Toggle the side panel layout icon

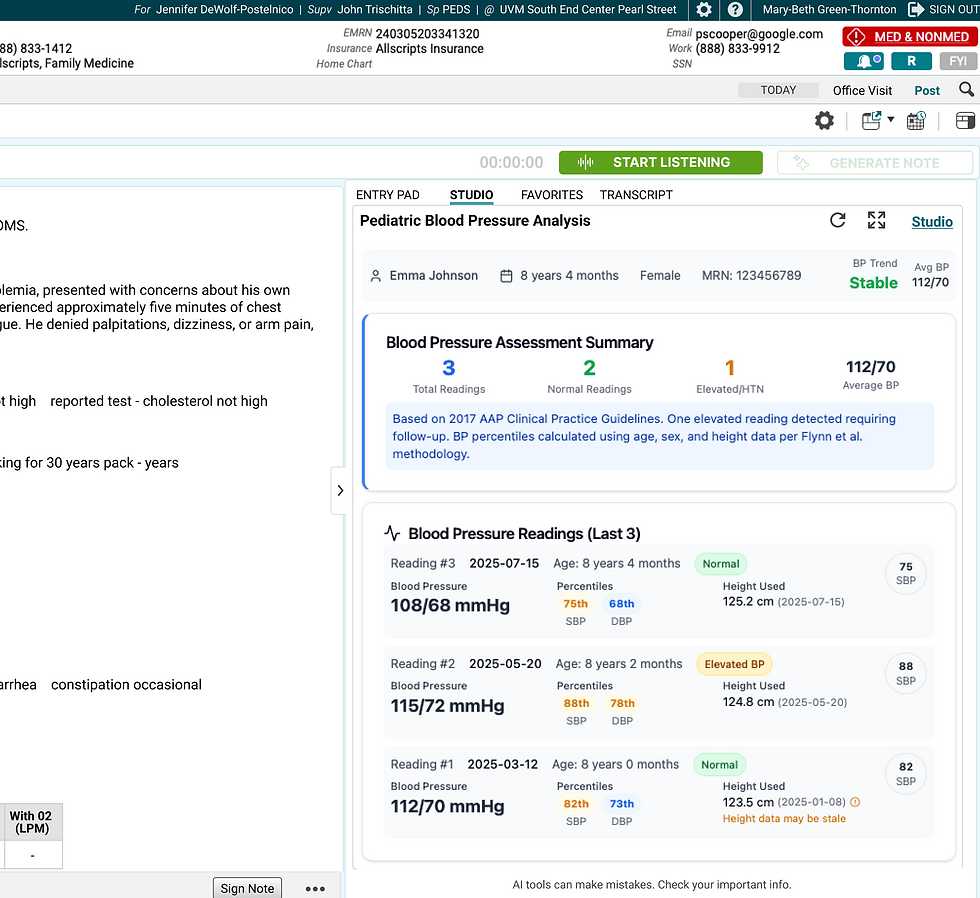pos(965,121)
